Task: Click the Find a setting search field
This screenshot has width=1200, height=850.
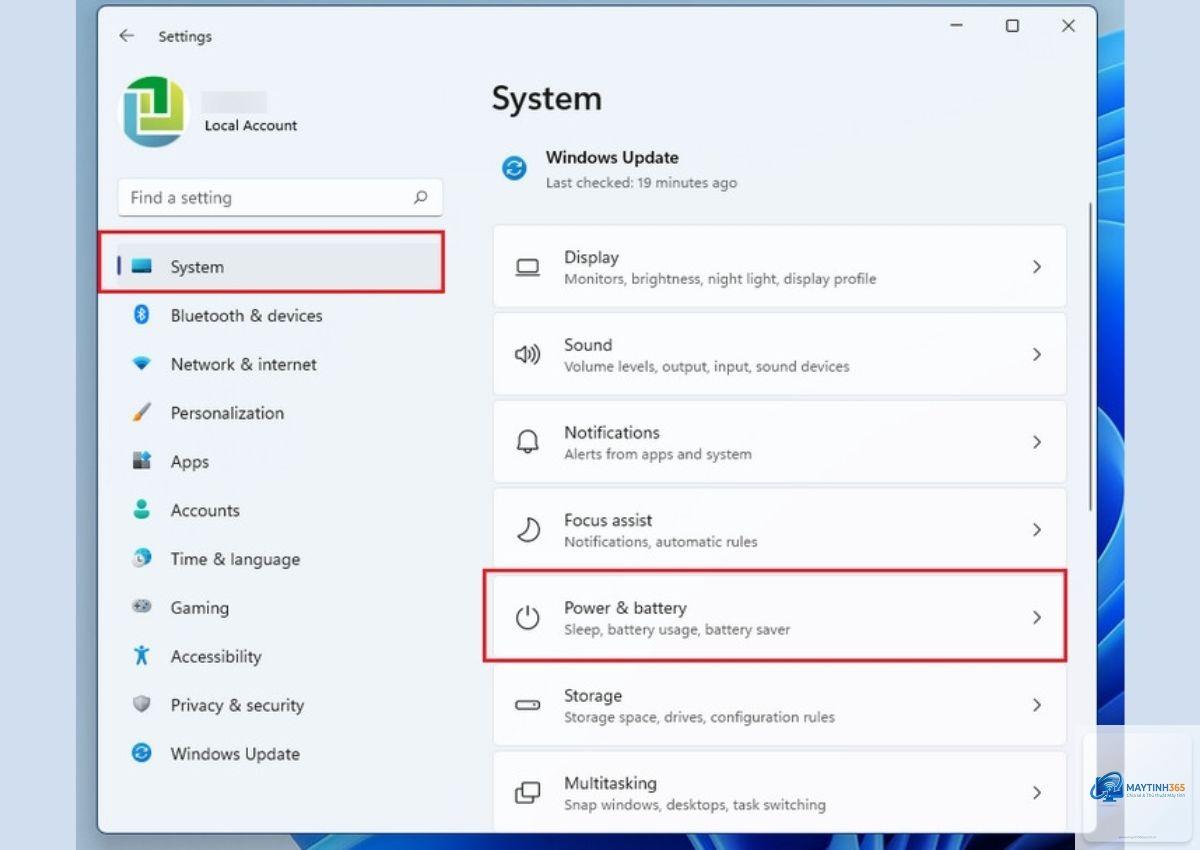Action: (x=280, y=198)
